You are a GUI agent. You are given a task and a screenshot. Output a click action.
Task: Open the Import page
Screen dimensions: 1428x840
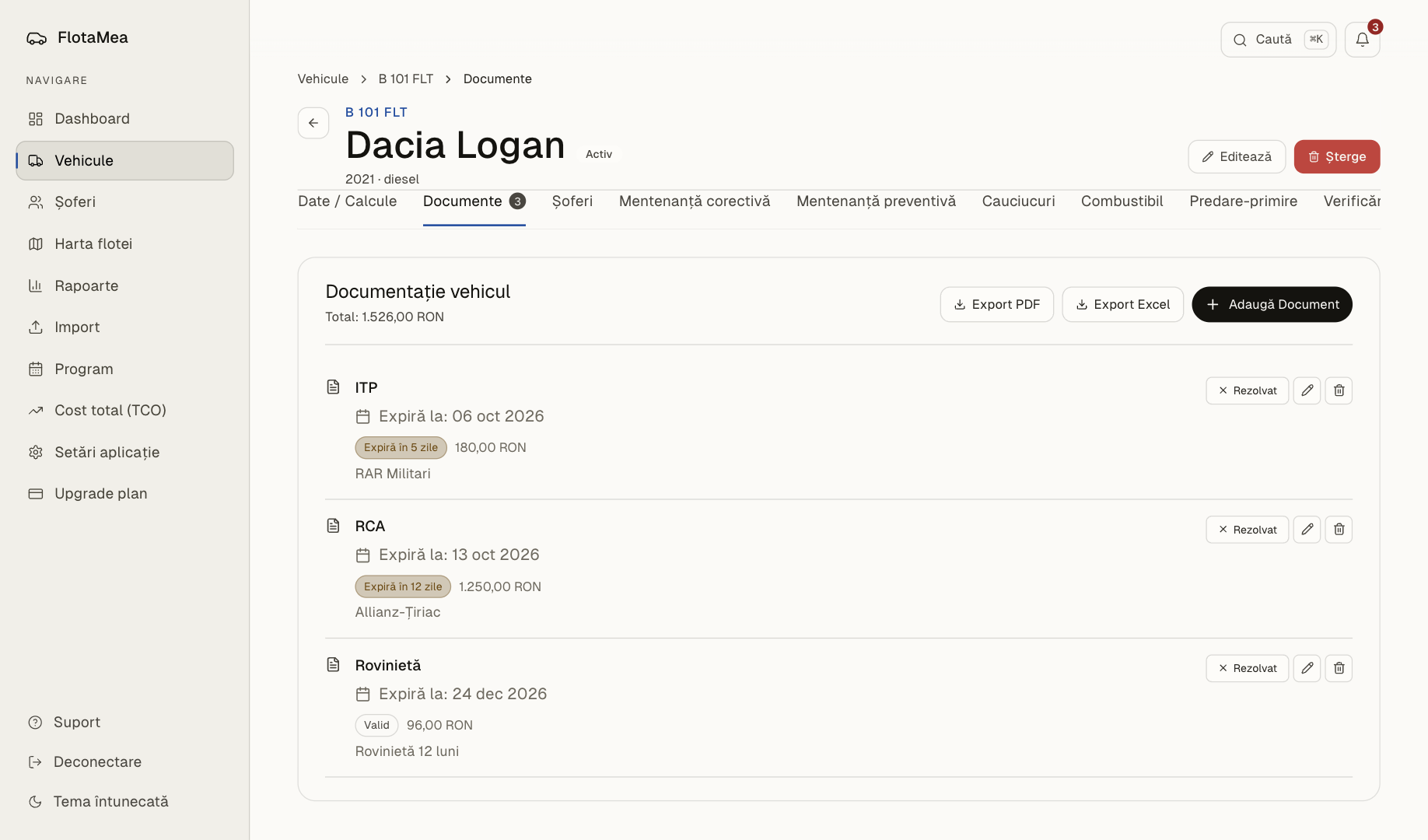tap(124, 327)
